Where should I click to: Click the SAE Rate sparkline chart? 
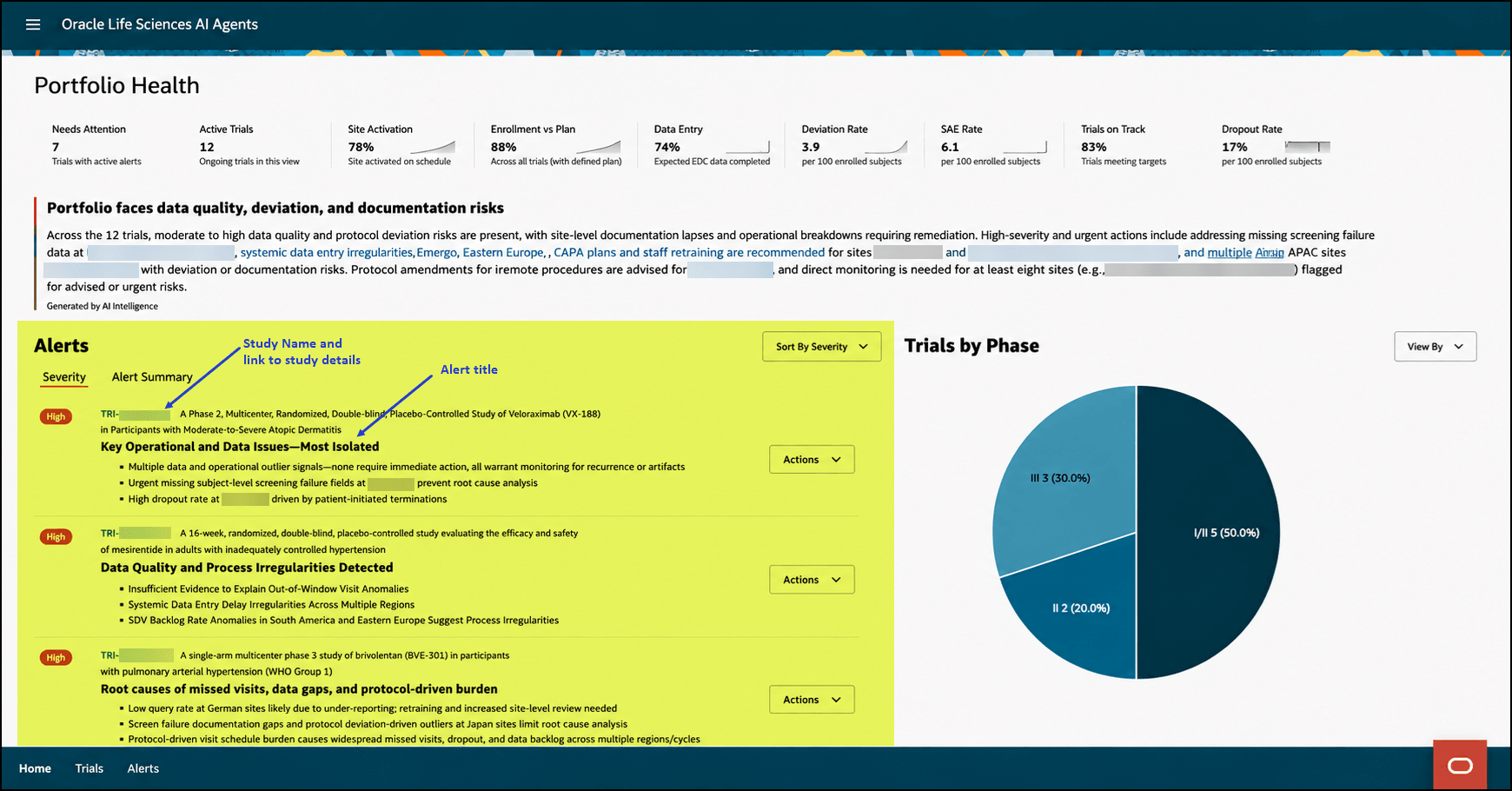(1025, 147)
